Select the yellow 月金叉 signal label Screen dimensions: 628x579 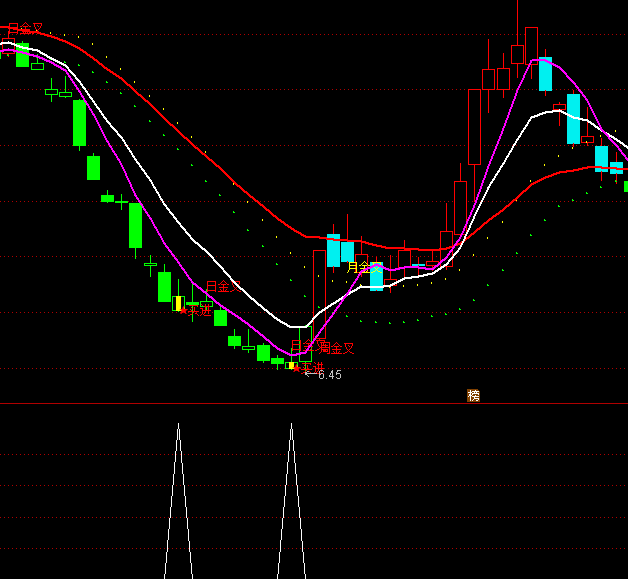click(x=361, y=267)
